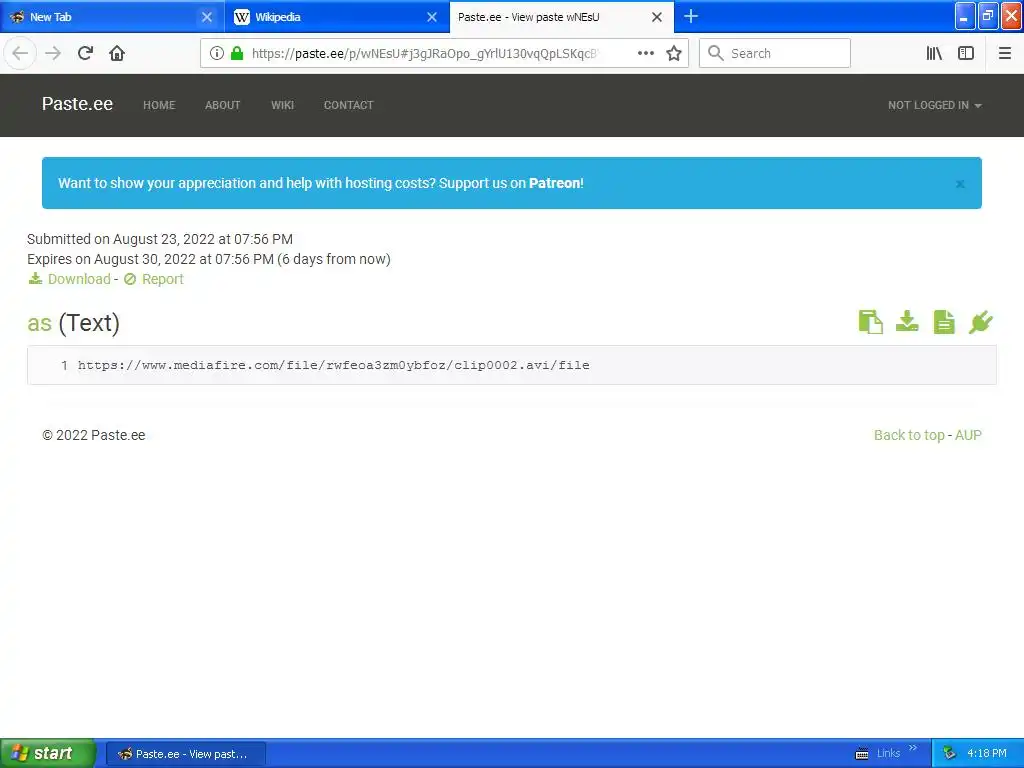Open CONTACT in Paste.ee navbar

(349, 105)
